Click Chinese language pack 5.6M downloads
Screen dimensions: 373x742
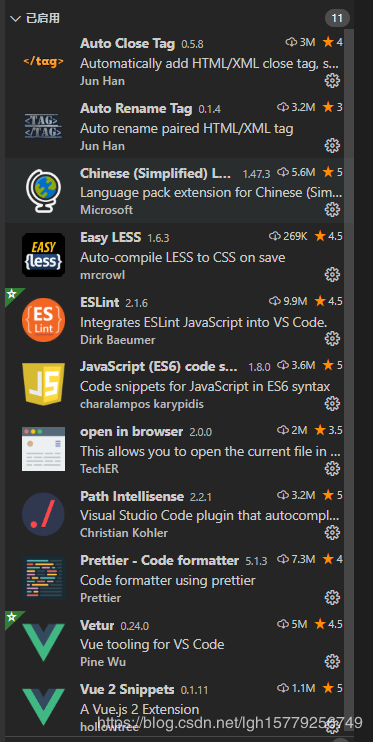[296, 172]
